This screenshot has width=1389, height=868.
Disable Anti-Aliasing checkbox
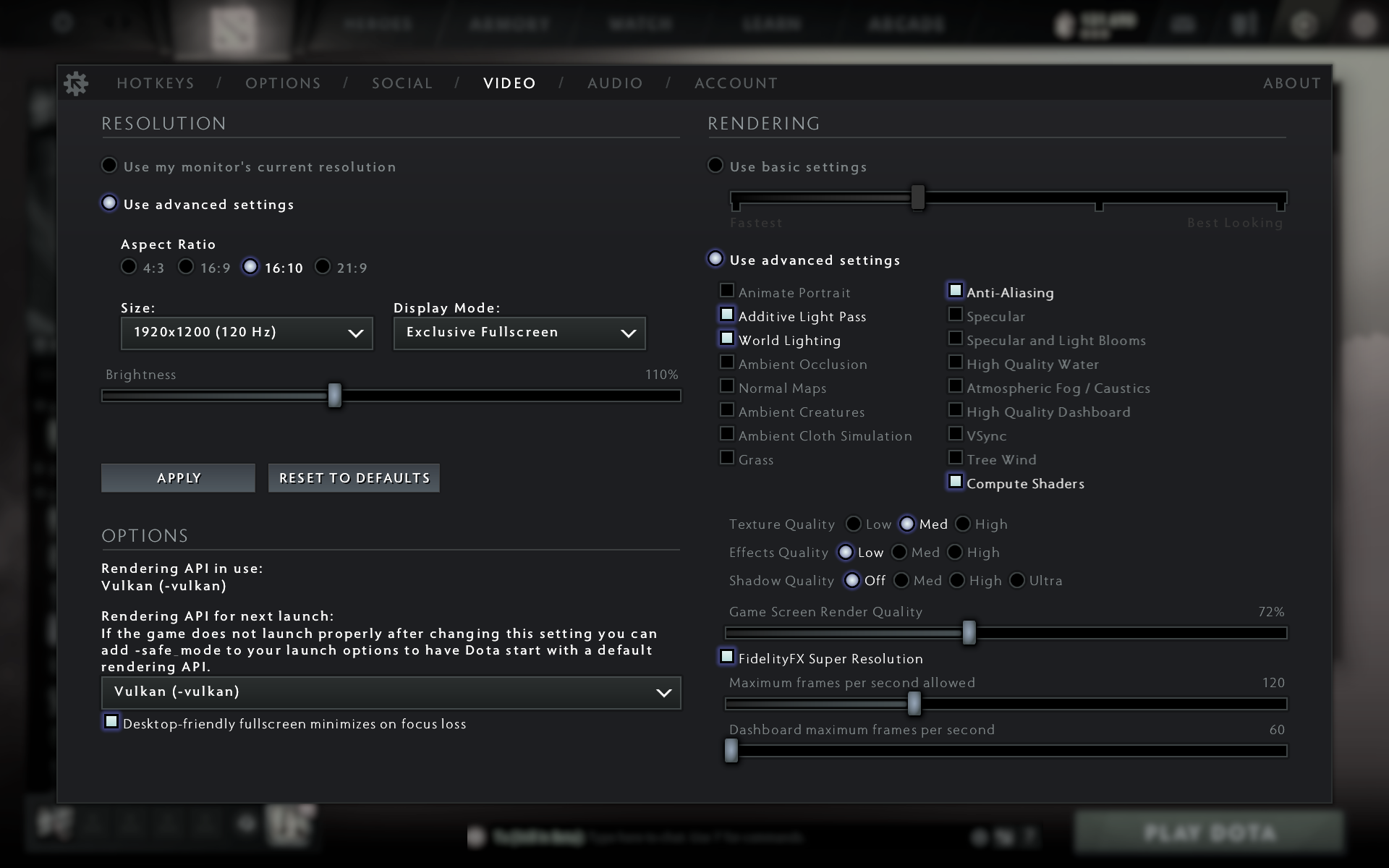coord(955,291)
